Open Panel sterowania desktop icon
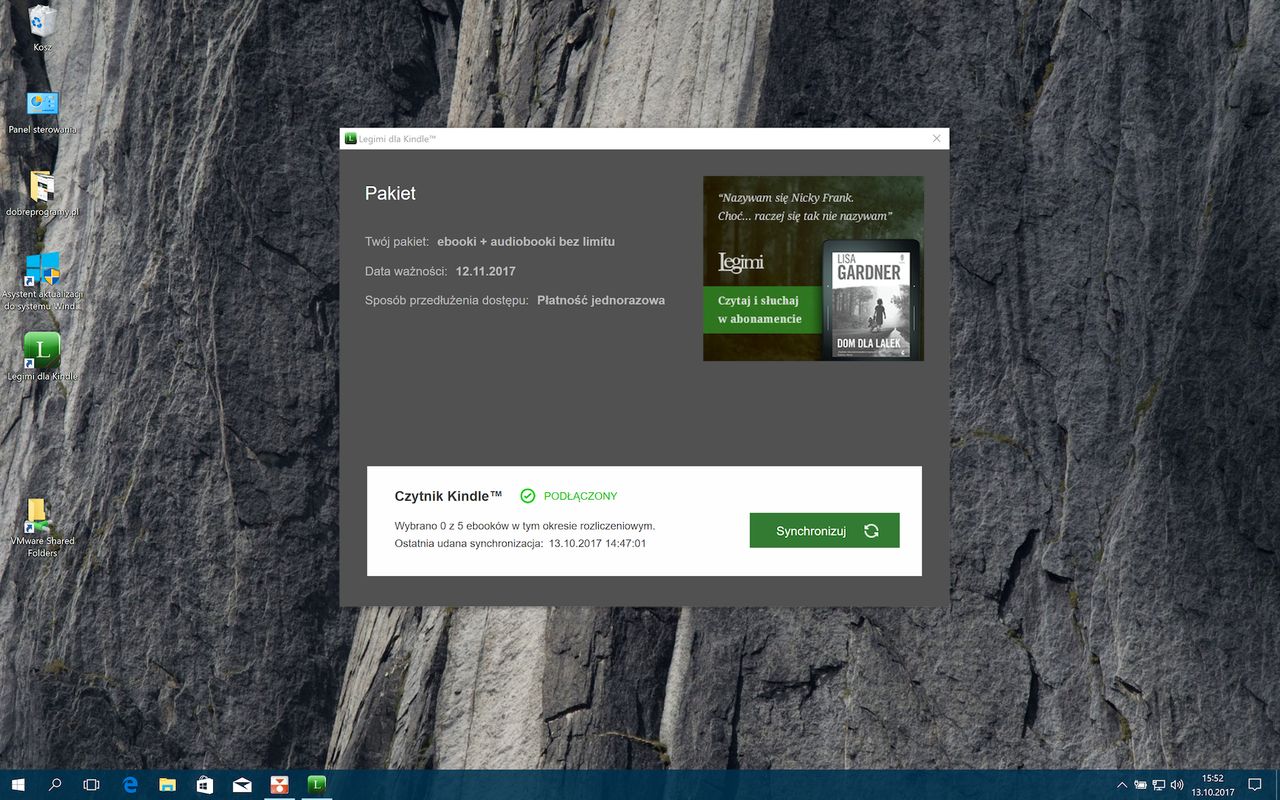The width and height of the screenshot is (1280, 800). point(42,109)
